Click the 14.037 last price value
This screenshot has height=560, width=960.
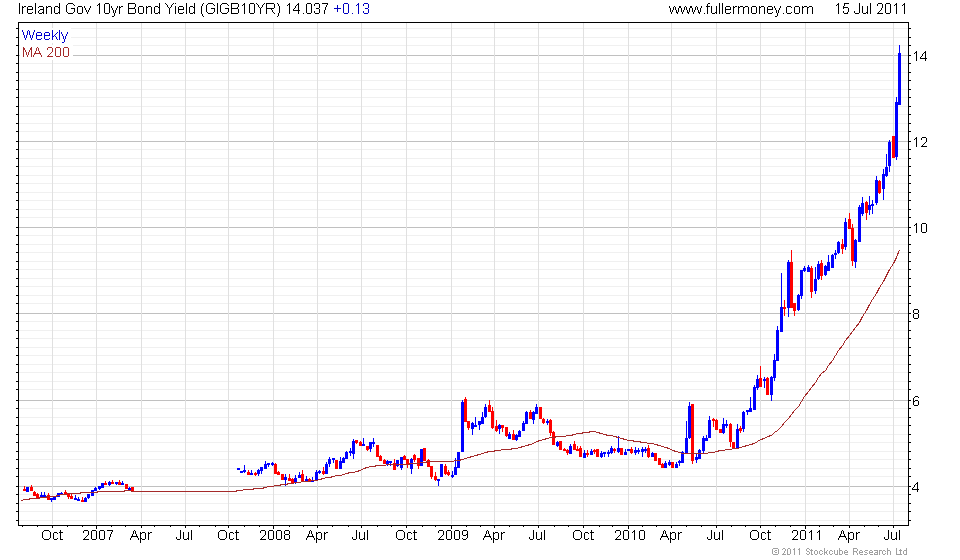(307, 9)
